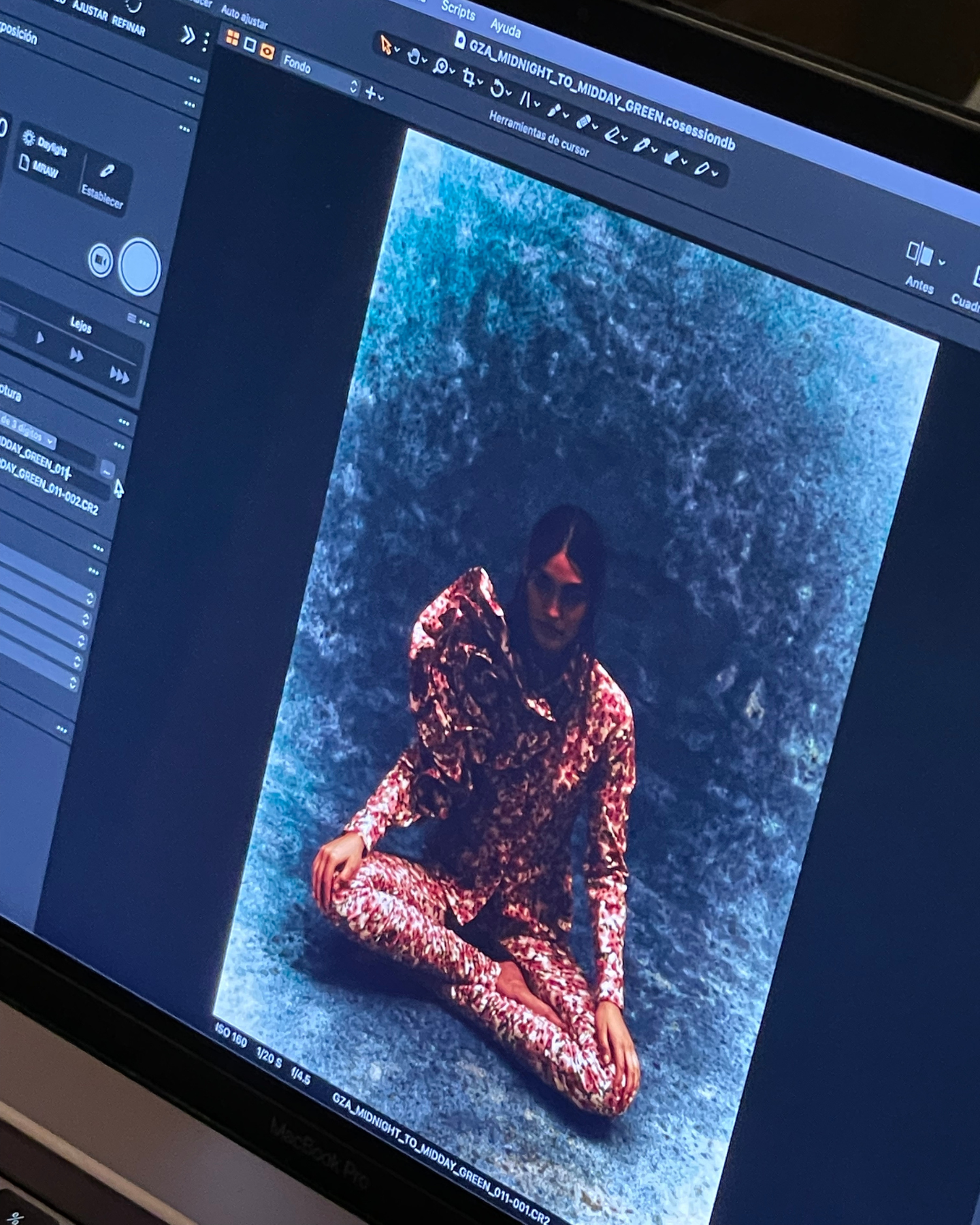
Task: Move focus far with single-arrow step
Action: click(39, 337)
